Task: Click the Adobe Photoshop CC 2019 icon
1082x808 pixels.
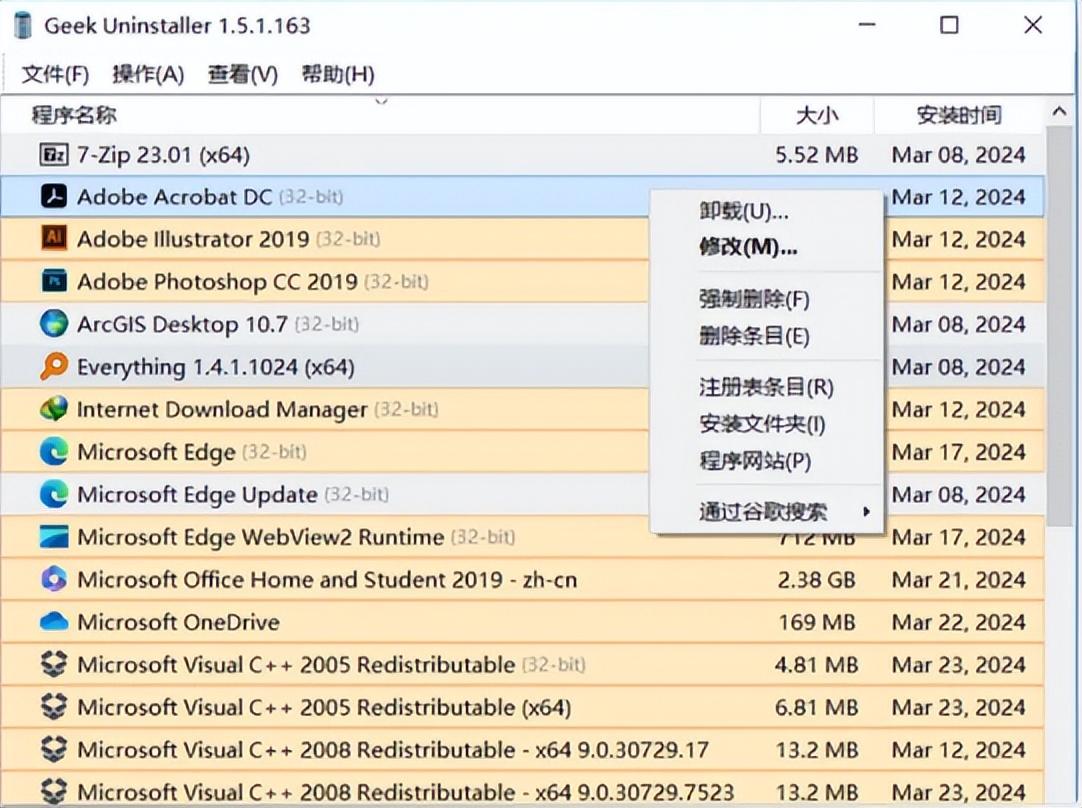Action: pos(54,282)
